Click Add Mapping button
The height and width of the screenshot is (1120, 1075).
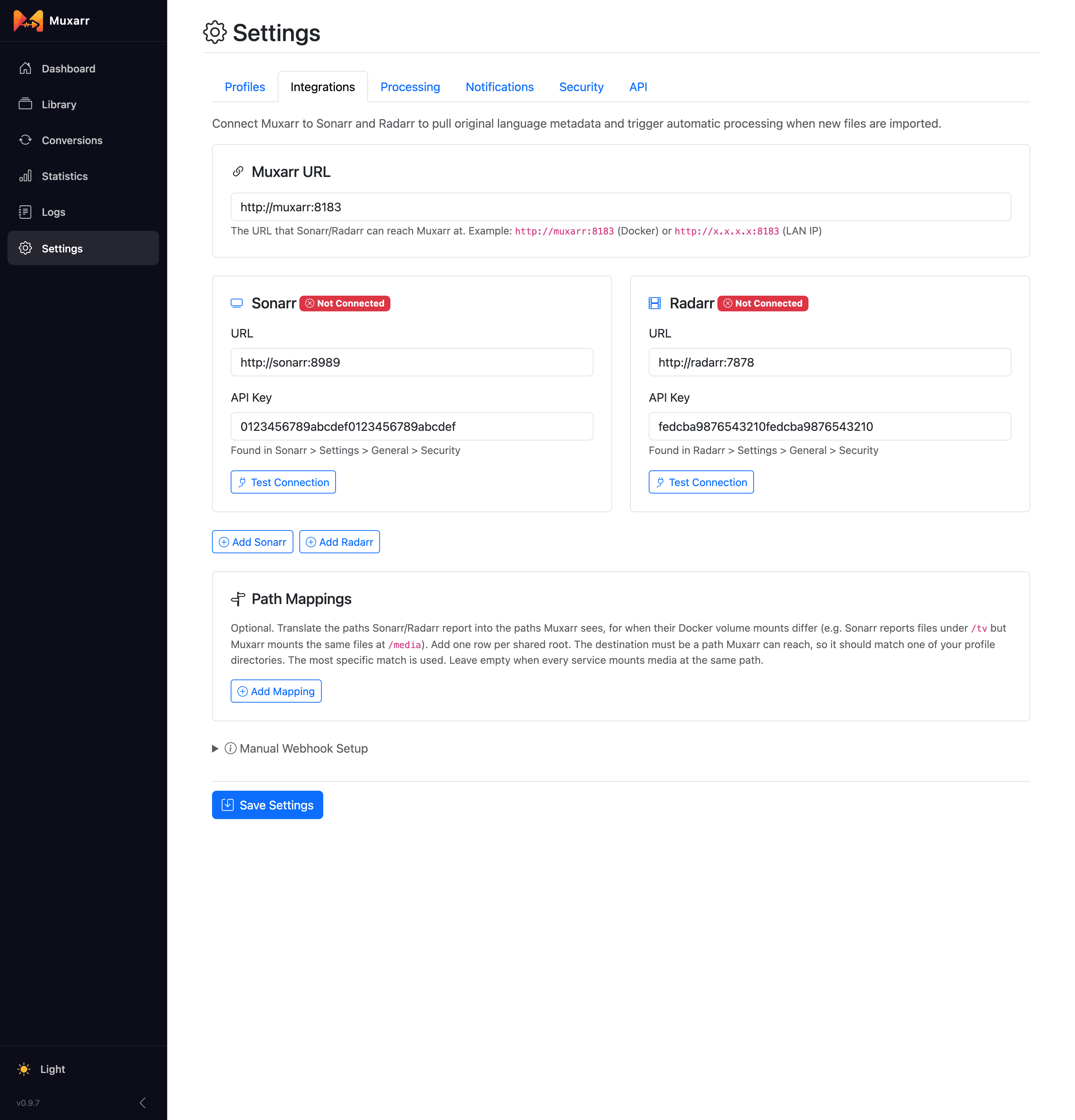[x=276, y=691]
